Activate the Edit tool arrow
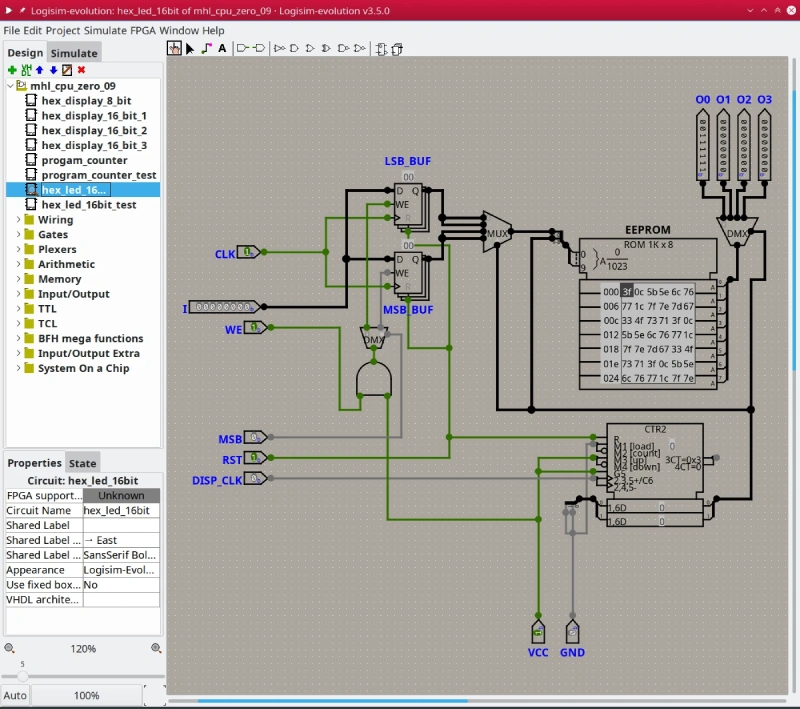 [189, 48]
